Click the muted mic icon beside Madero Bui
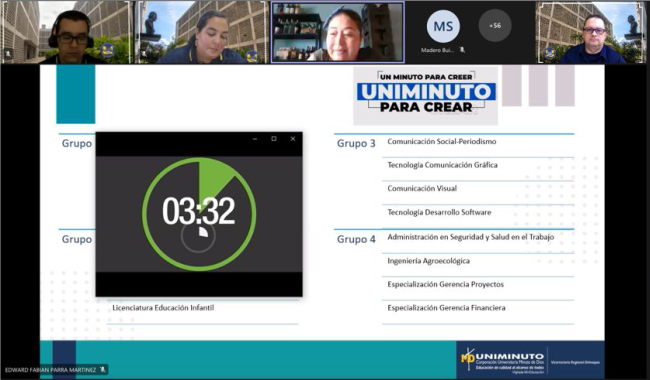650x380 pixels. (462, 50)
